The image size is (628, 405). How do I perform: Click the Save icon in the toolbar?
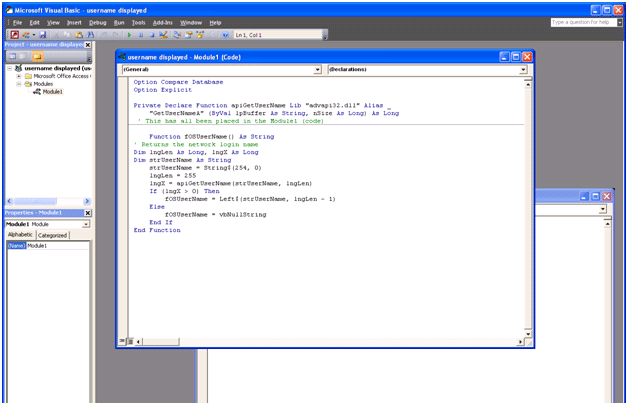coord(43,35)
